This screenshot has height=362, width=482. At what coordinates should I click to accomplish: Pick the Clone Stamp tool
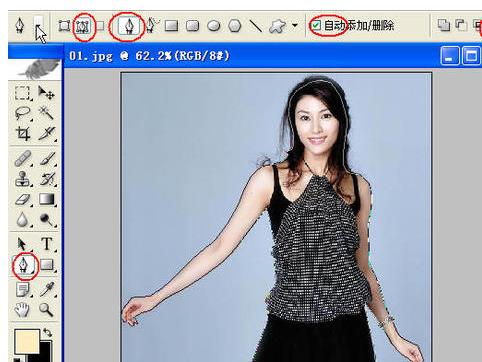tap(23, 179)
